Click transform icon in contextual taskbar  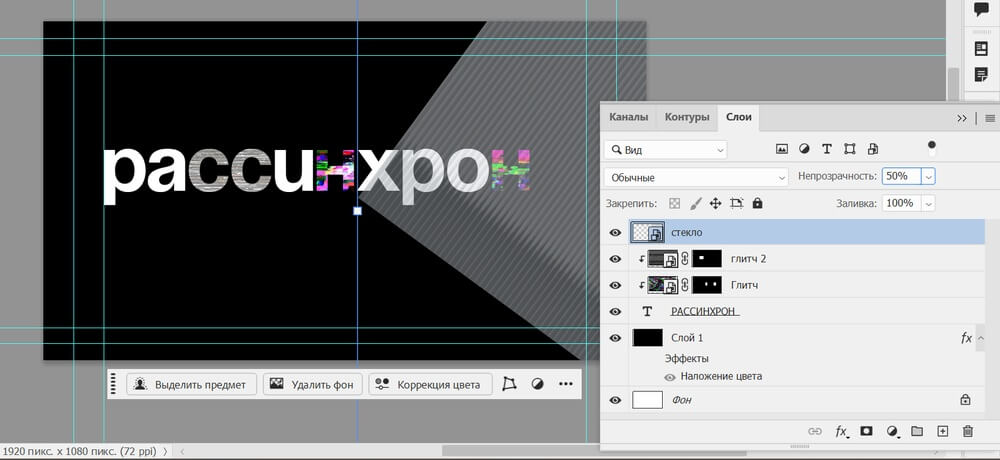[x=510, y=384]
